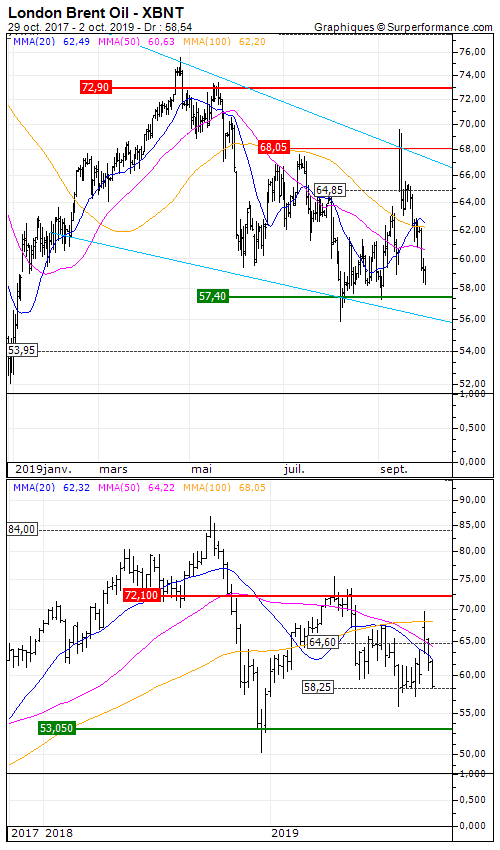Click the 2017 year label on lower axis
Screen dimensions: 500x850
pos(25,833)
